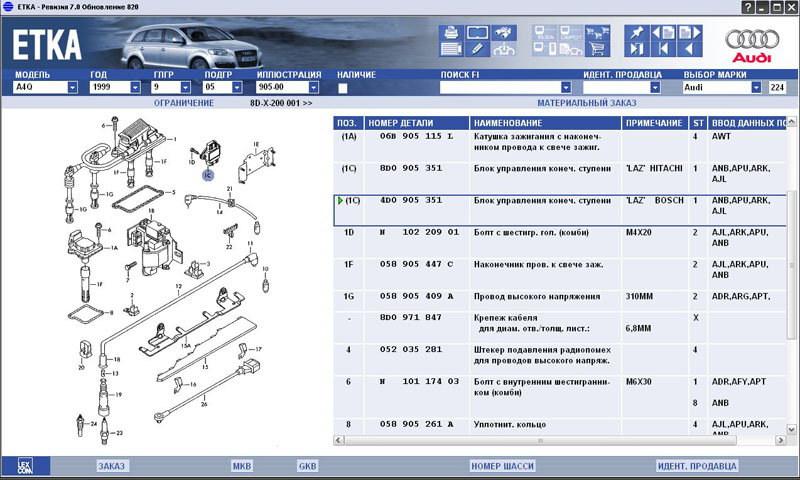This screenshot has width=800, height=480.
Task: Click the pencil edit icon
Action: (x=477, y=49)
